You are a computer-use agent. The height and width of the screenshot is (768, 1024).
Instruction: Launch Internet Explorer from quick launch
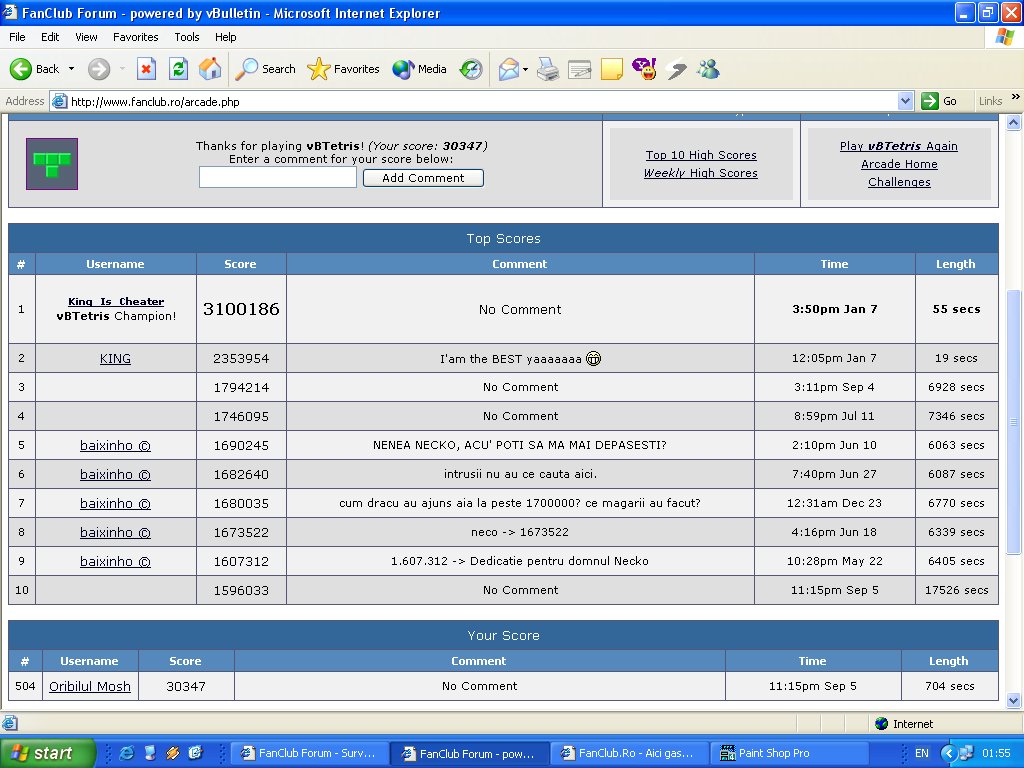(x=127, y=753)
